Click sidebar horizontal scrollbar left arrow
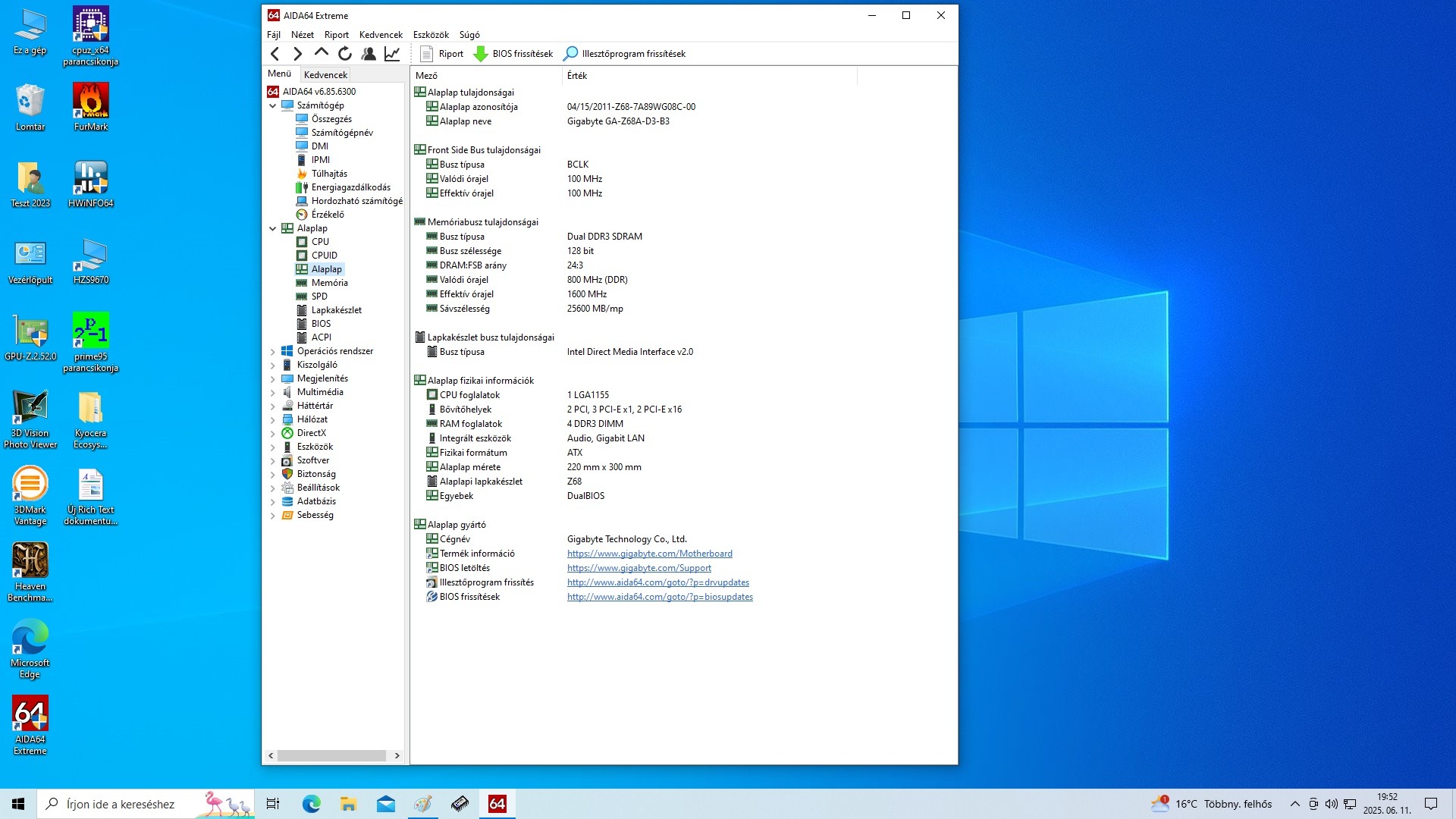 click(x=271, y=756)
